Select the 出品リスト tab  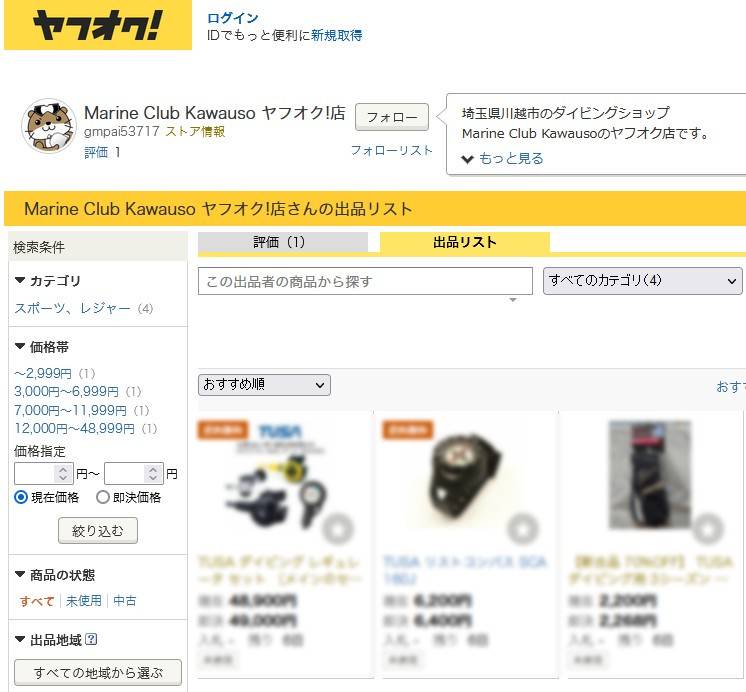[465, 242]
